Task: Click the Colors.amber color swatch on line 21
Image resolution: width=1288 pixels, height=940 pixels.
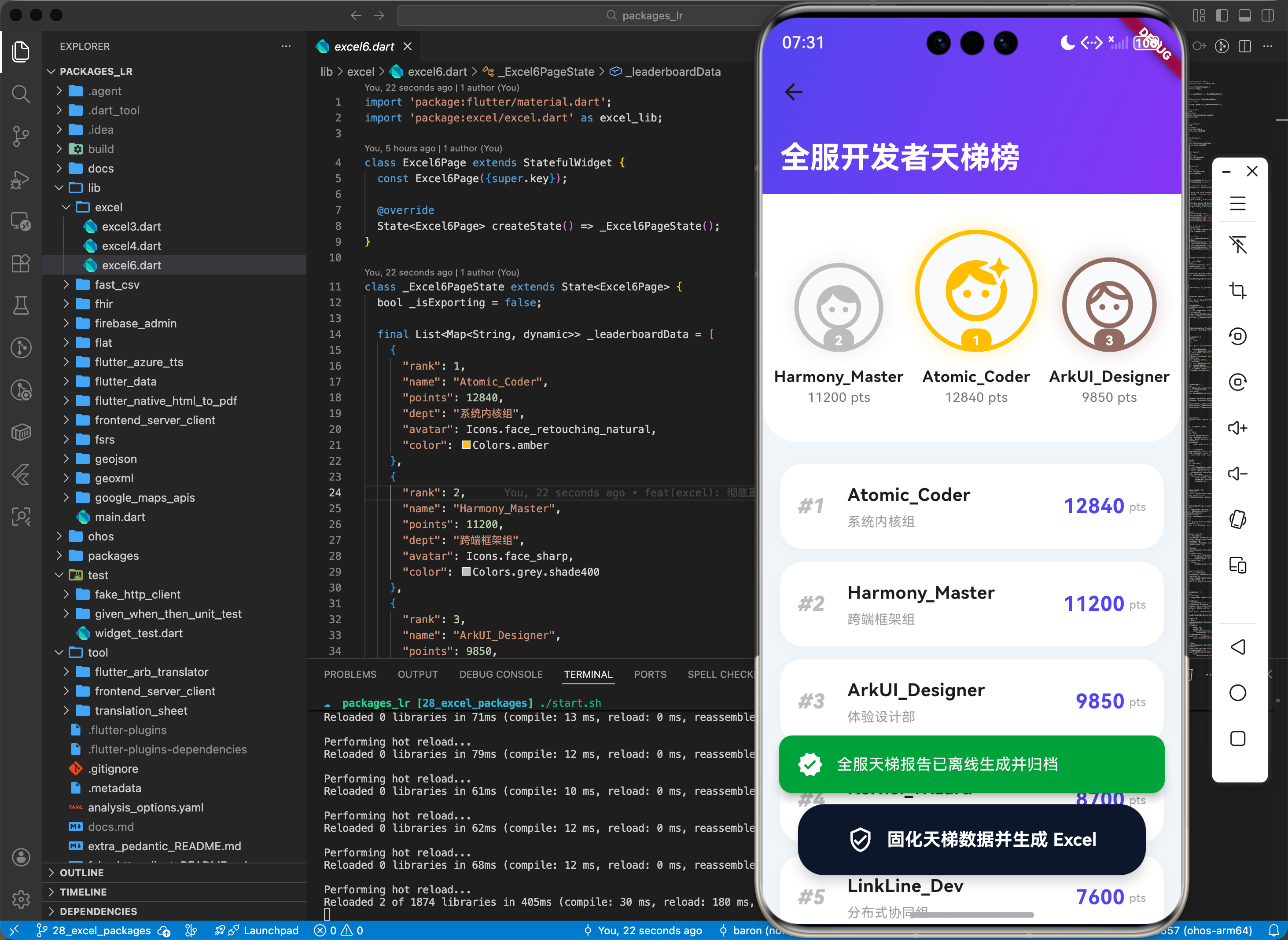Action: point(467,445)
